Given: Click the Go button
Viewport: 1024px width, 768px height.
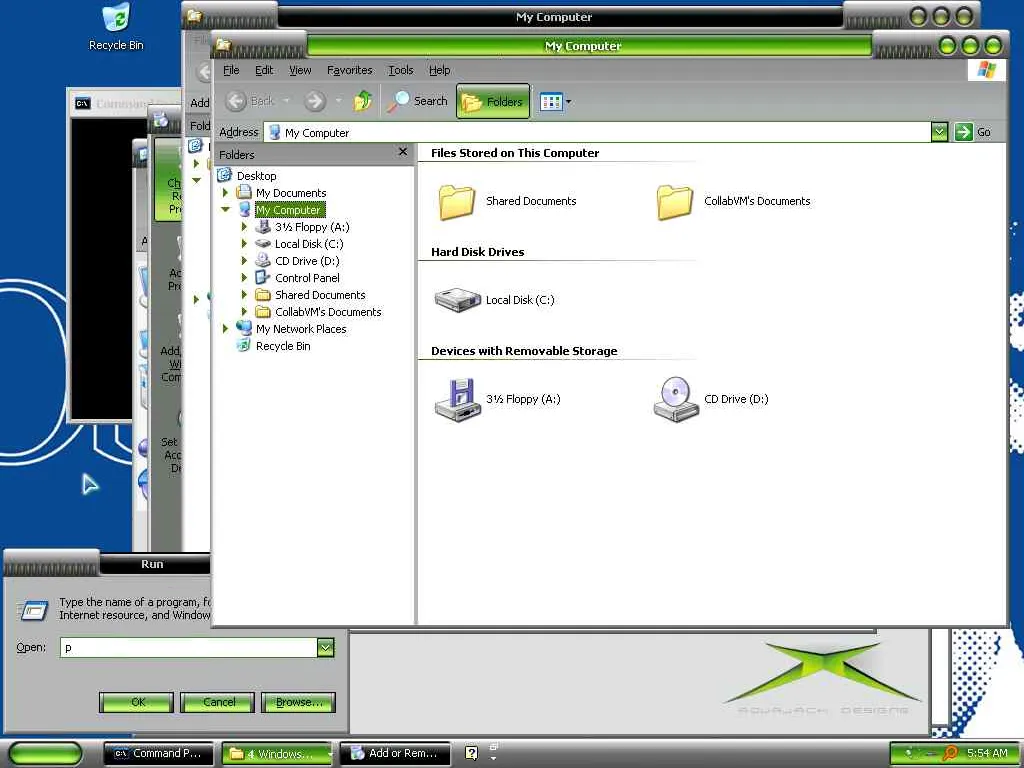Looking at the screenshot, I should (973, 133).
